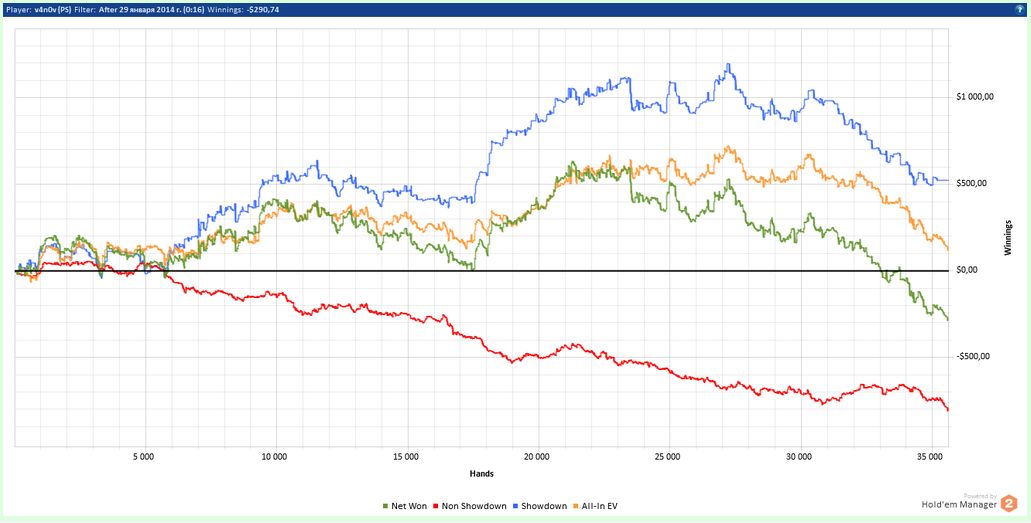Toggle the Non Showdown legend entry

point(469,506)
